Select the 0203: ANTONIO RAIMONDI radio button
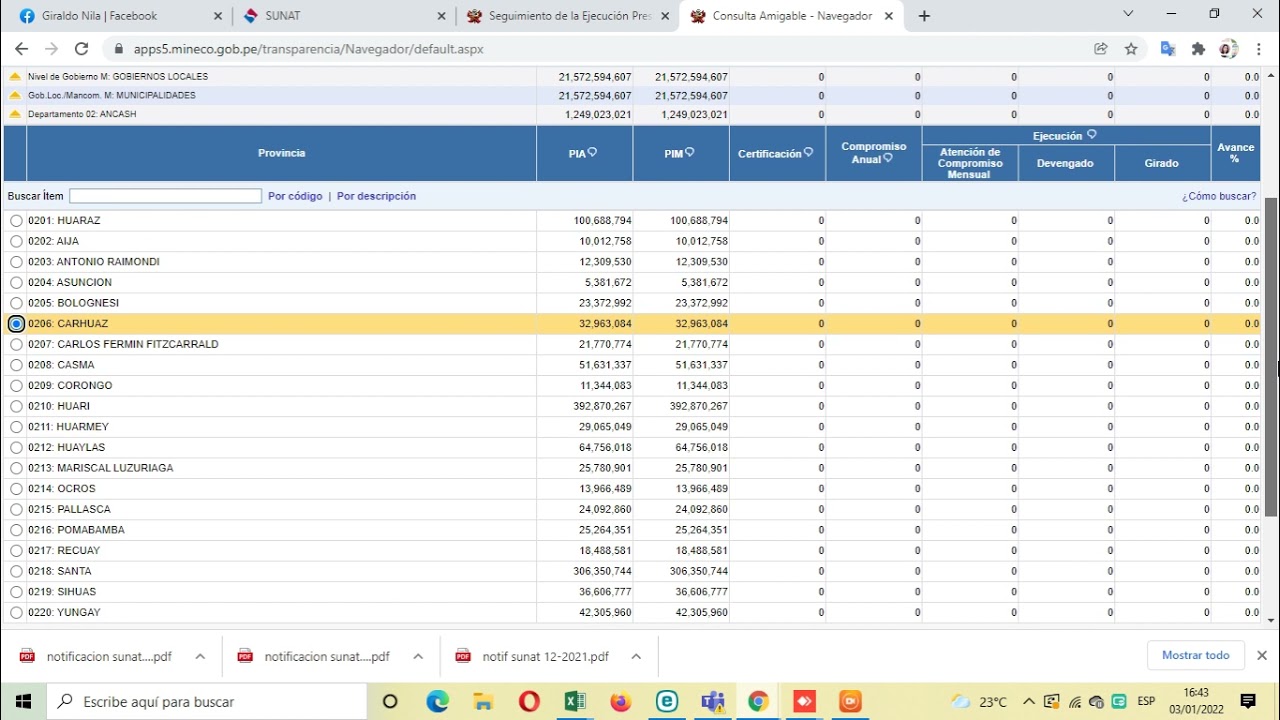The width and height of the screenshot is (1280, 720). coord(16,262)
